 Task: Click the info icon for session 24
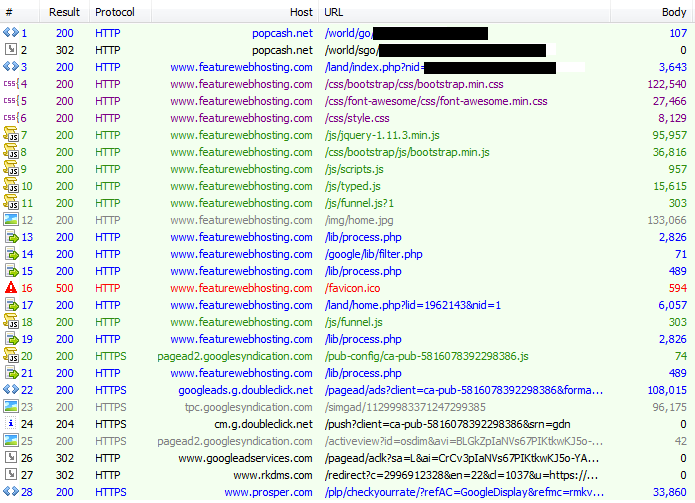pos(11,424)
